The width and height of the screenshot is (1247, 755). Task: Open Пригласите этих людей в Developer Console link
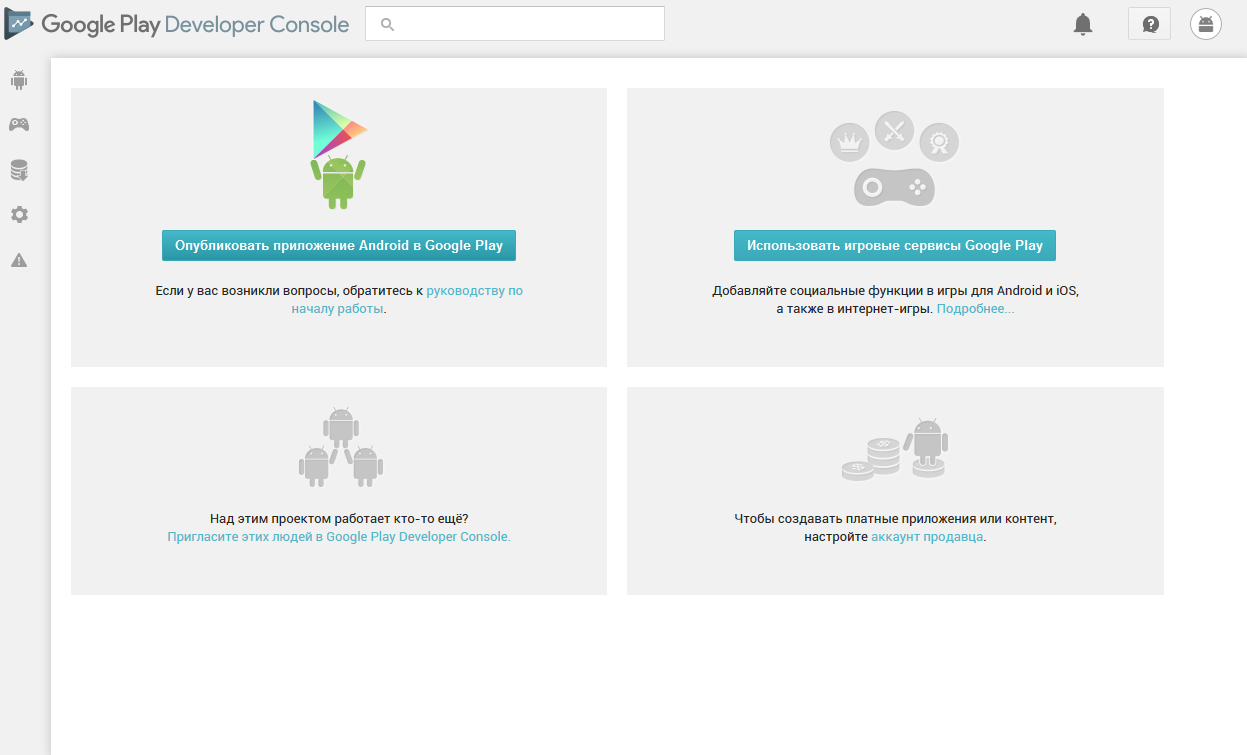tap(339, 537)
